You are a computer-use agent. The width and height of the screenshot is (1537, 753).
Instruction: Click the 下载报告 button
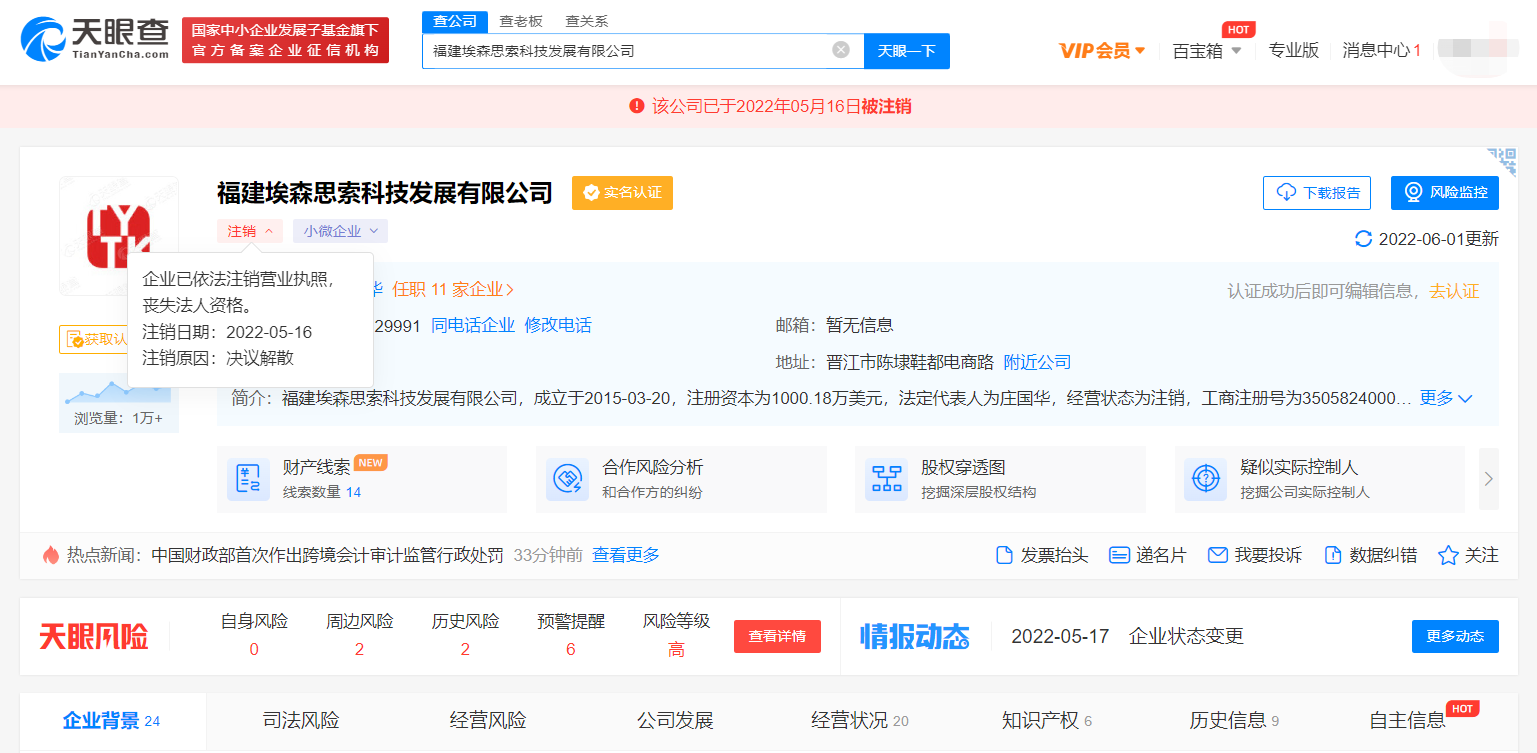coord(1316,193)
